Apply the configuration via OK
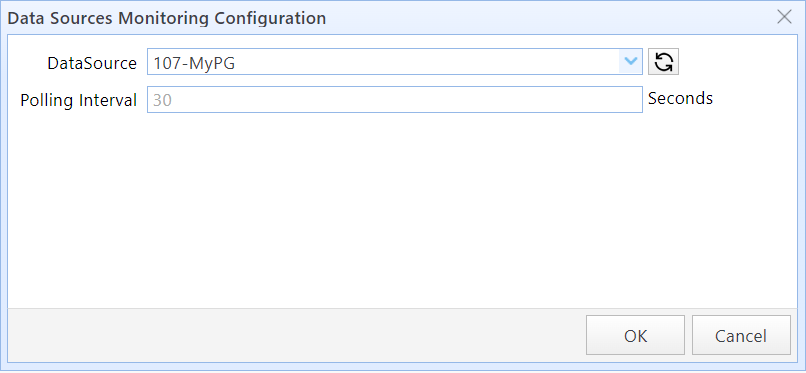The image size is (806, 373). 635,335
